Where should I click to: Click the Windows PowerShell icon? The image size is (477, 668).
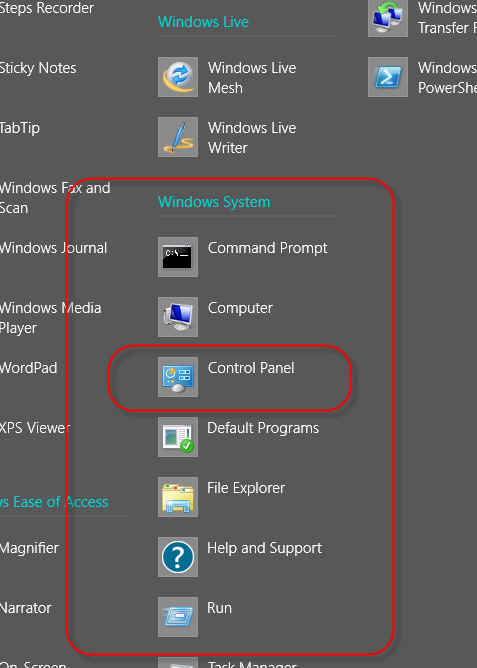coord(388,77)
